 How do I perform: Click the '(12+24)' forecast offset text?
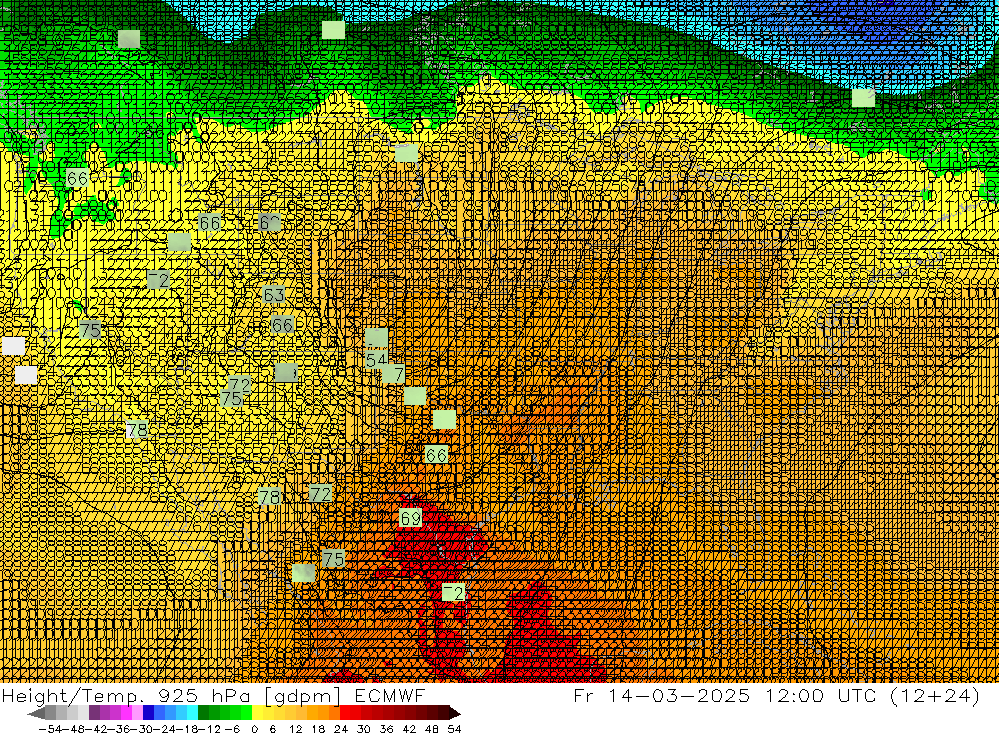click(934, 695)
